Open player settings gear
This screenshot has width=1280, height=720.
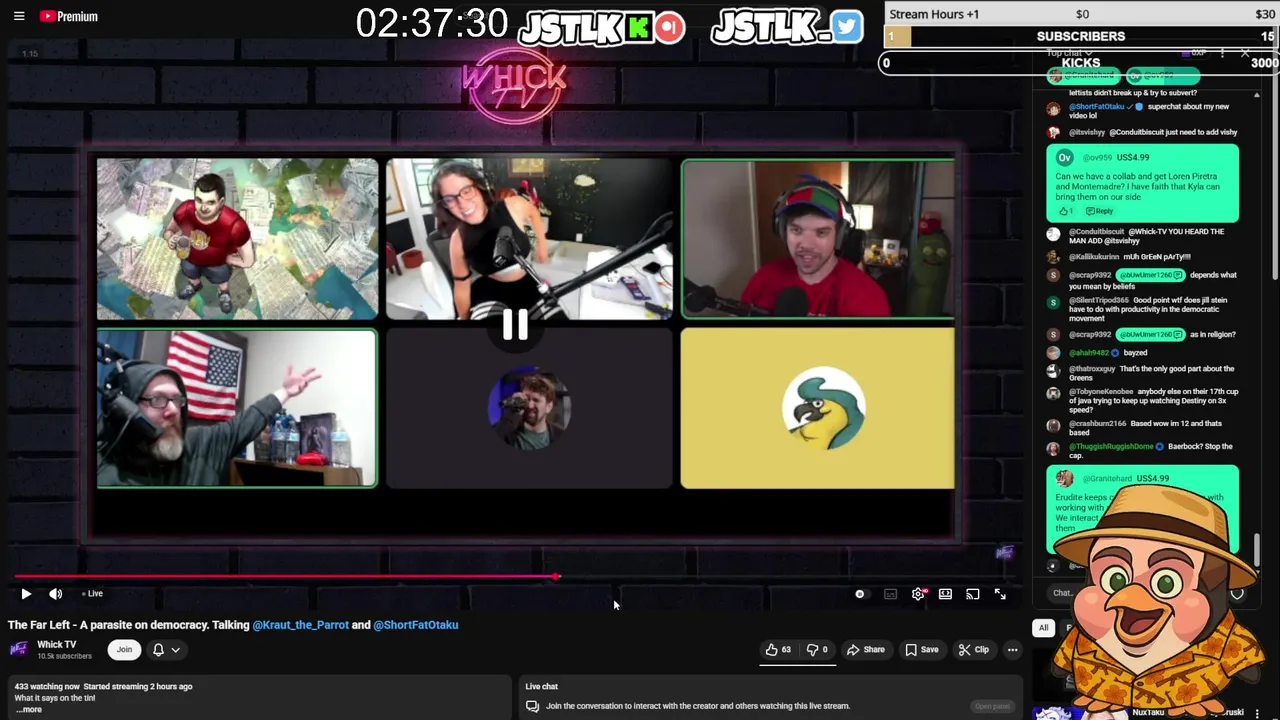tap(918, 594)
